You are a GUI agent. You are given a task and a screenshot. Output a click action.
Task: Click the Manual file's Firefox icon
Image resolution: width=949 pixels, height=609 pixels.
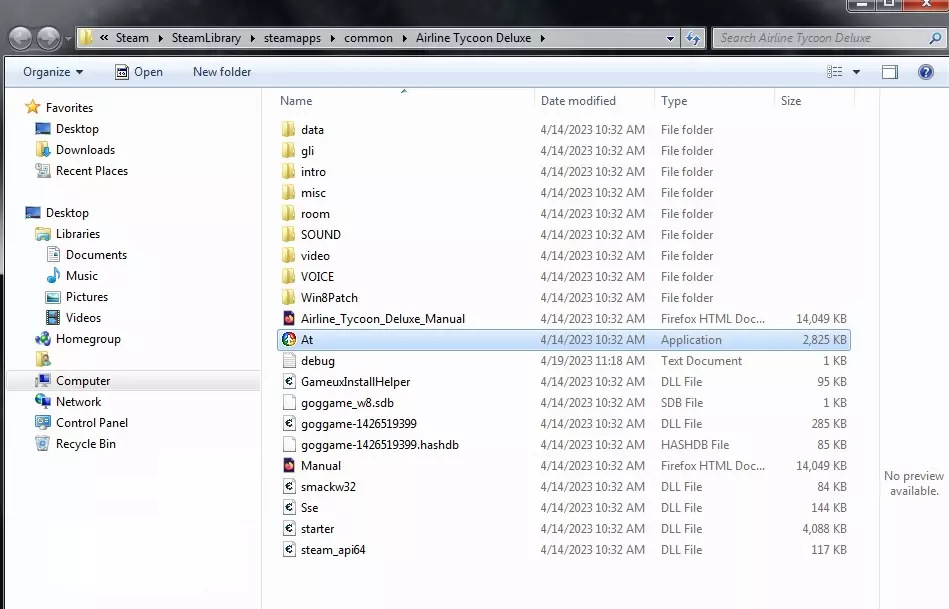tap(289, 466)
